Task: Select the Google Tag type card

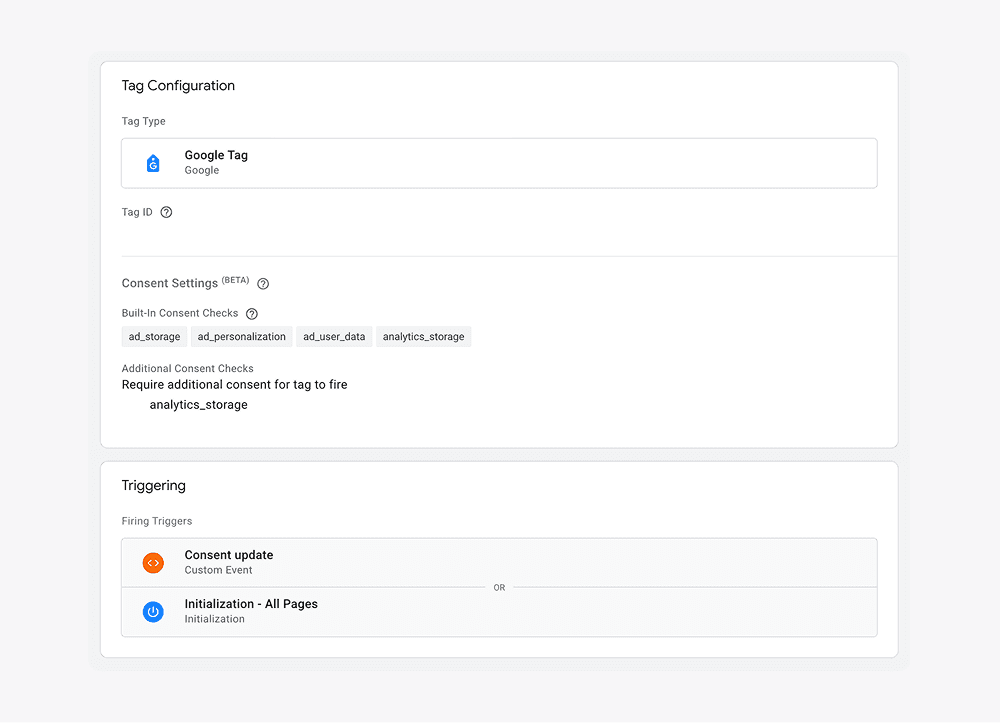Action: tap(499, 162)
